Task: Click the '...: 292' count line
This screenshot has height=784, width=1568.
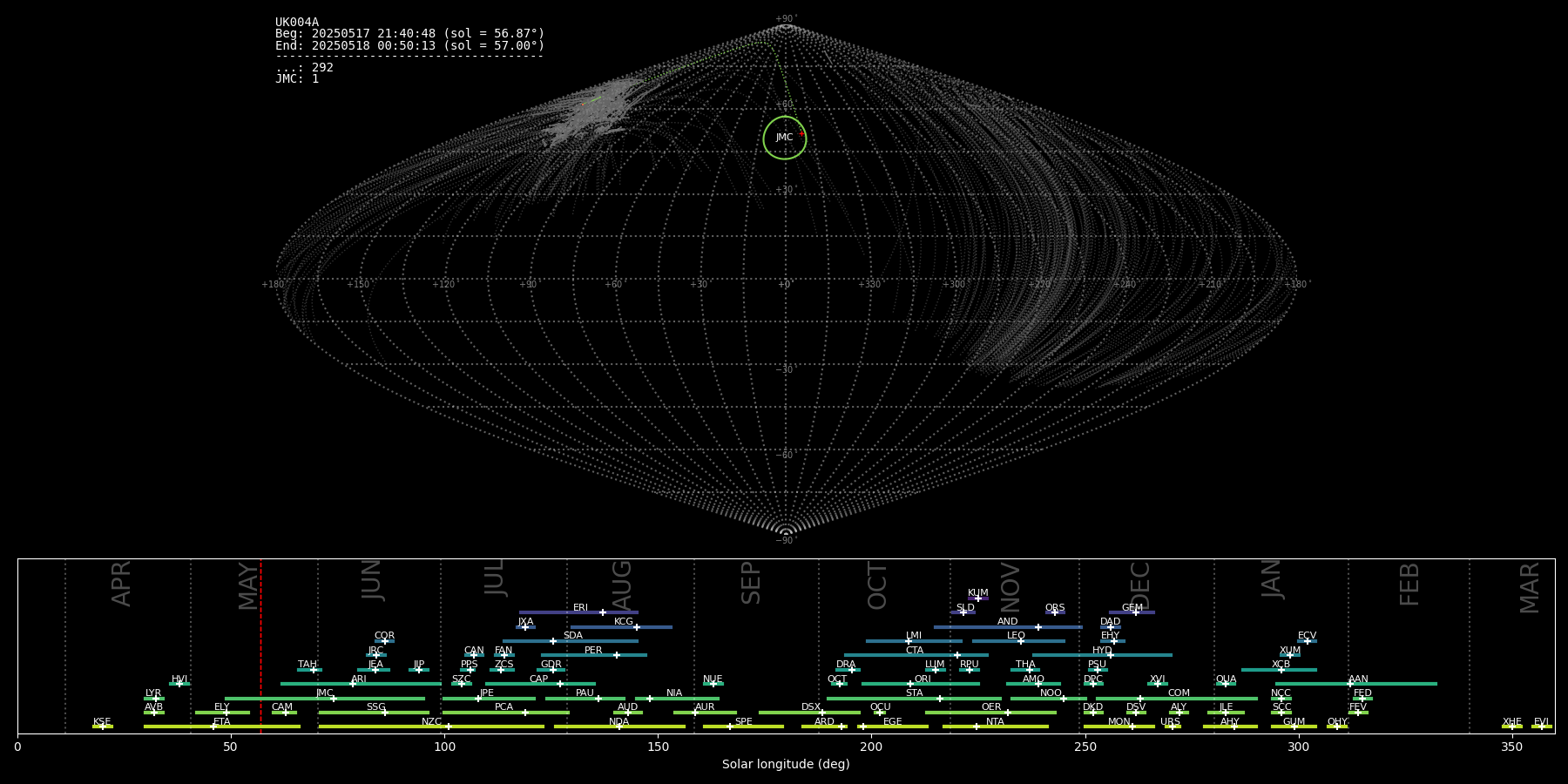Action: tap(304, 68)
